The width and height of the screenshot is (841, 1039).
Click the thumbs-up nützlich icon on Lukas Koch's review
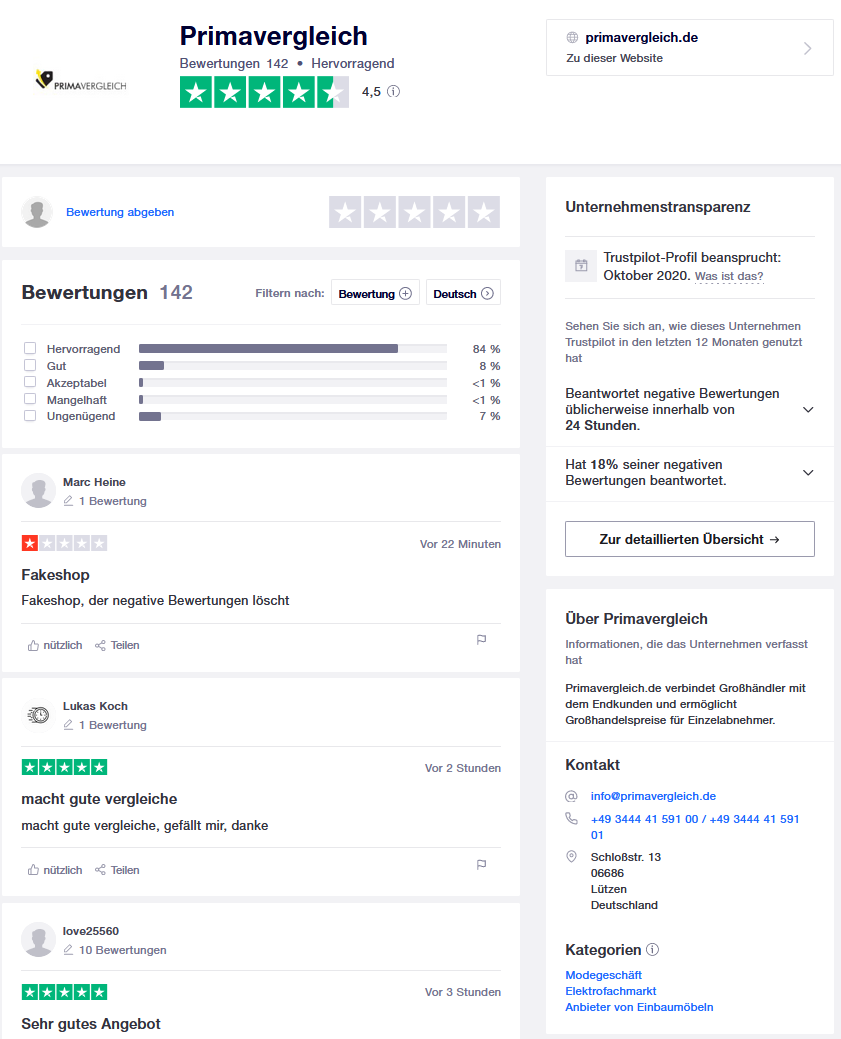pos(33,870)
